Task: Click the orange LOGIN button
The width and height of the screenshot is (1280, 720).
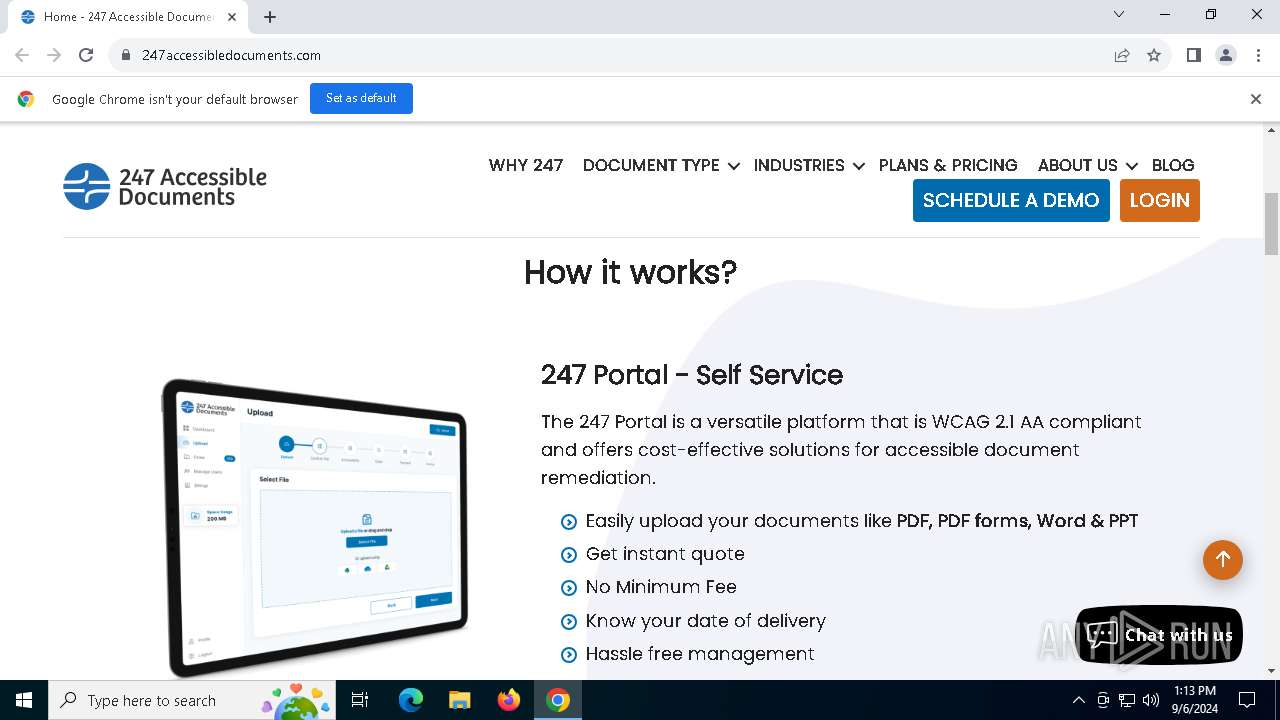Action: pos(1160,200)
